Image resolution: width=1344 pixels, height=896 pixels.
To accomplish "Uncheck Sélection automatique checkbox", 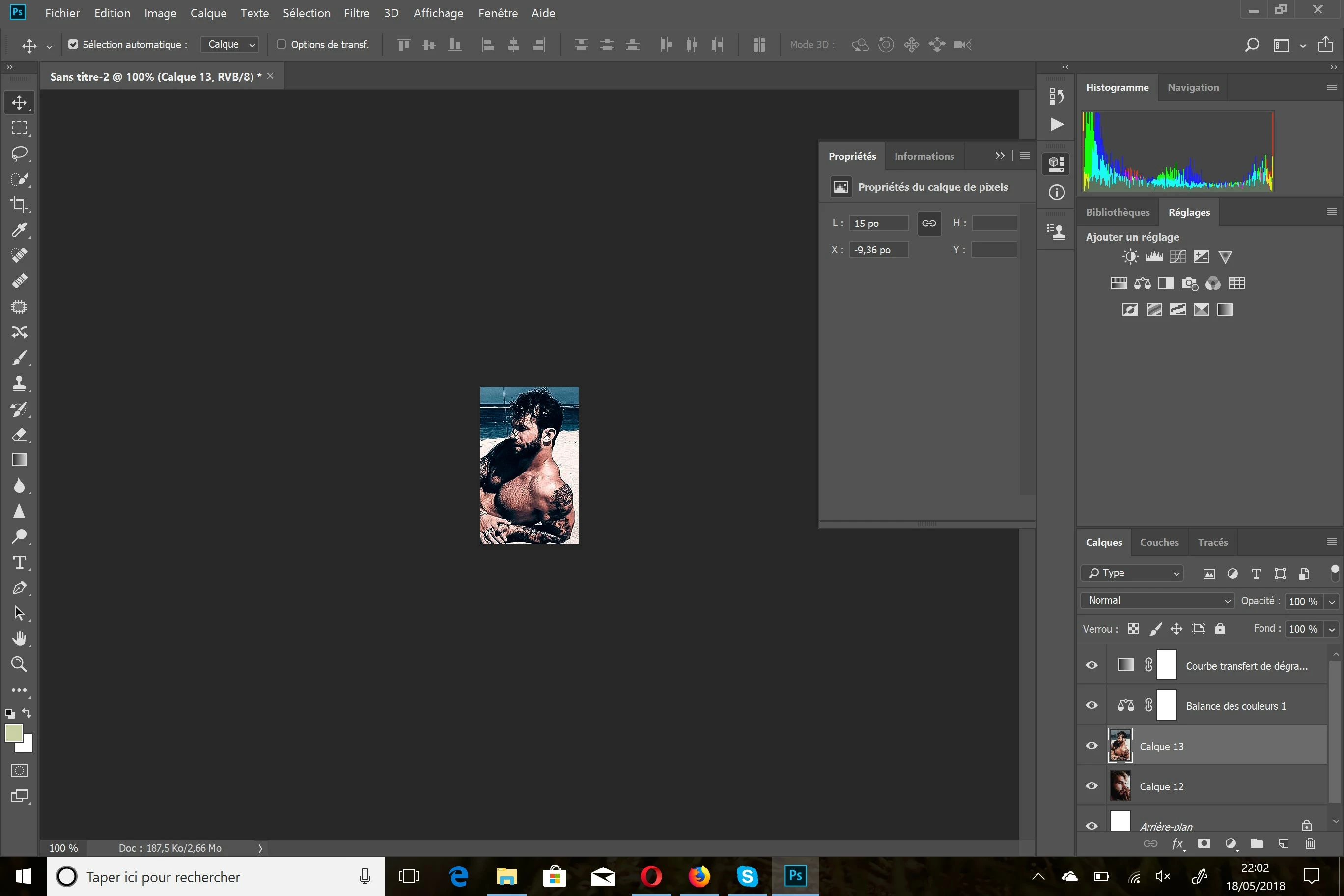I will 73,45.
